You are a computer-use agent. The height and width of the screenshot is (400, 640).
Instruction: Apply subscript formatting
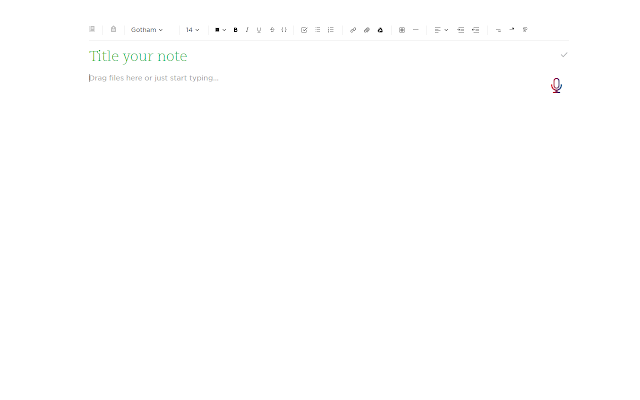[498, 30]
